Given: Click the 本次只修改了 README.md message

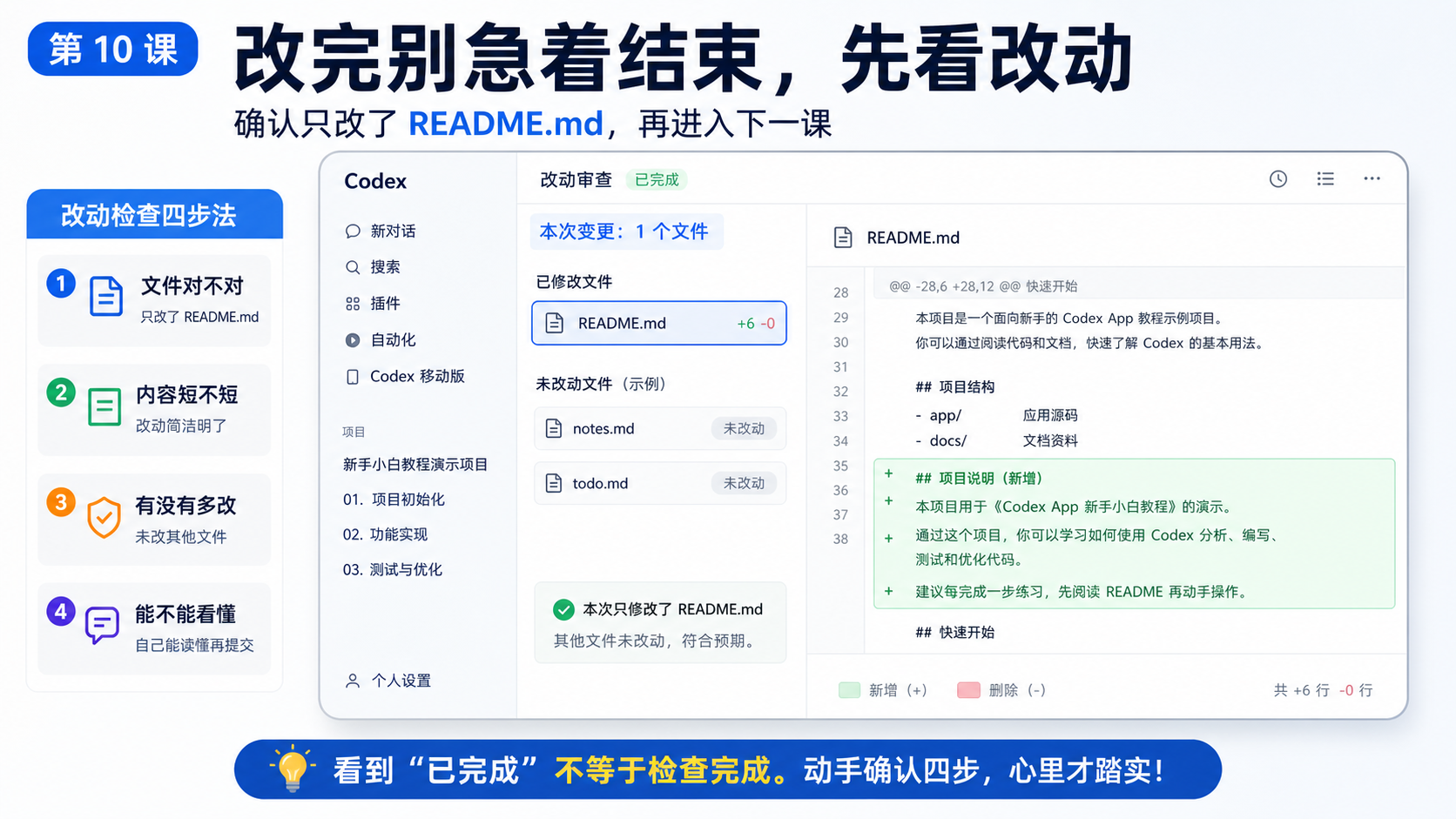Looking at the screenshot, I should pyautogui.click(x=673, y=609).
